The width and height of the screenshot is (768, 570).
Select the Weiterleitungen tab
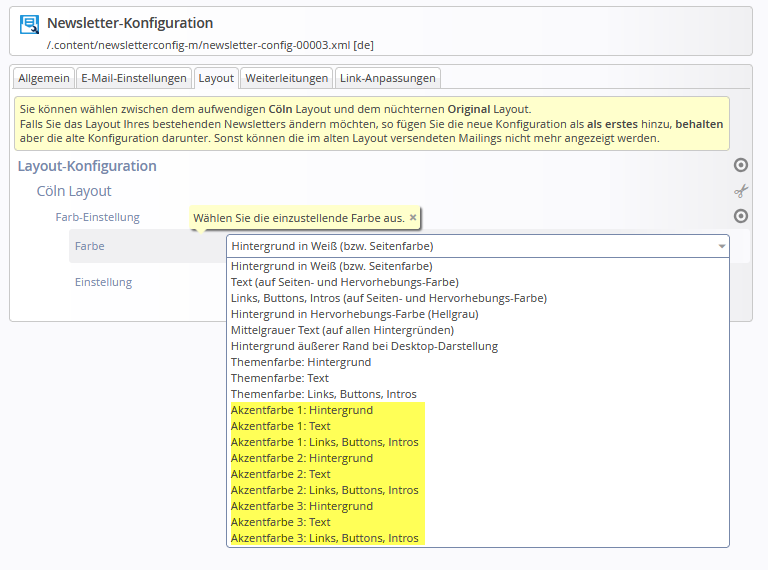[x=287, y=78]
